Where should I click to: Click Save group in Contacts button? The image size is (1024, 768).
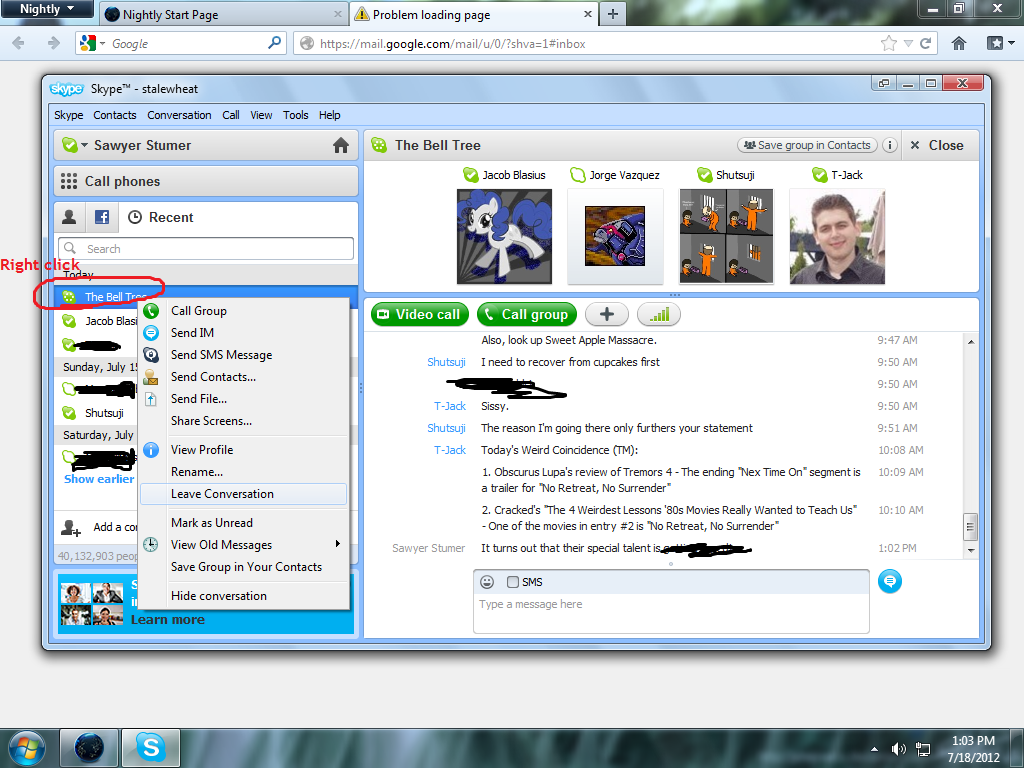tap(807, 145)
